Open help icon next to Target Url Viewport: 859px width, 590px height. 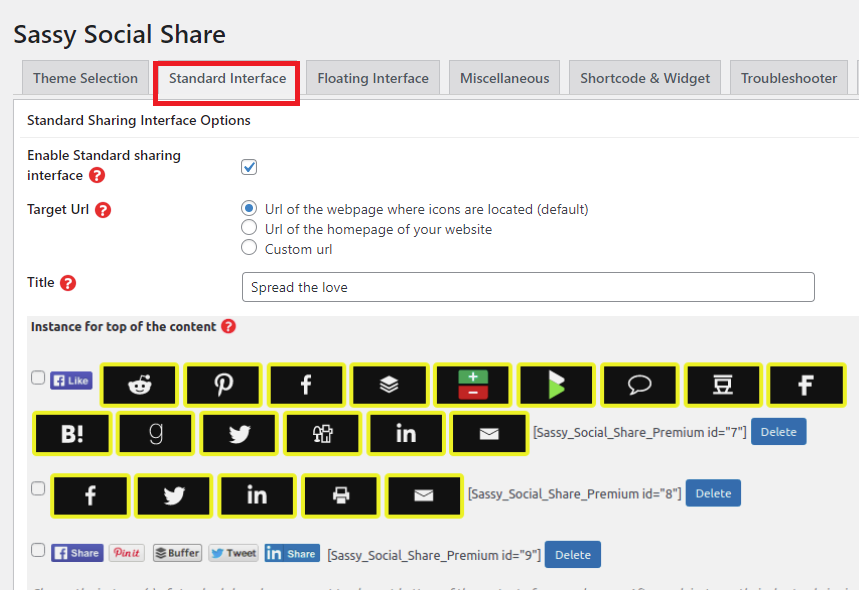(103, 210)
